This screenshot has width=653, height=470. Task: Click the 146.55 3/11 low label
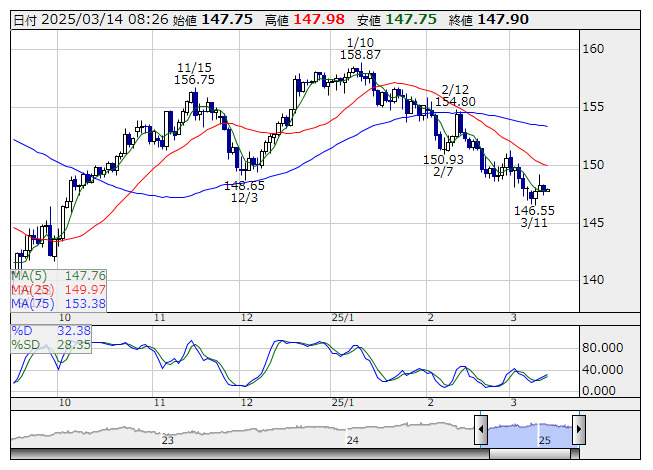534,216
